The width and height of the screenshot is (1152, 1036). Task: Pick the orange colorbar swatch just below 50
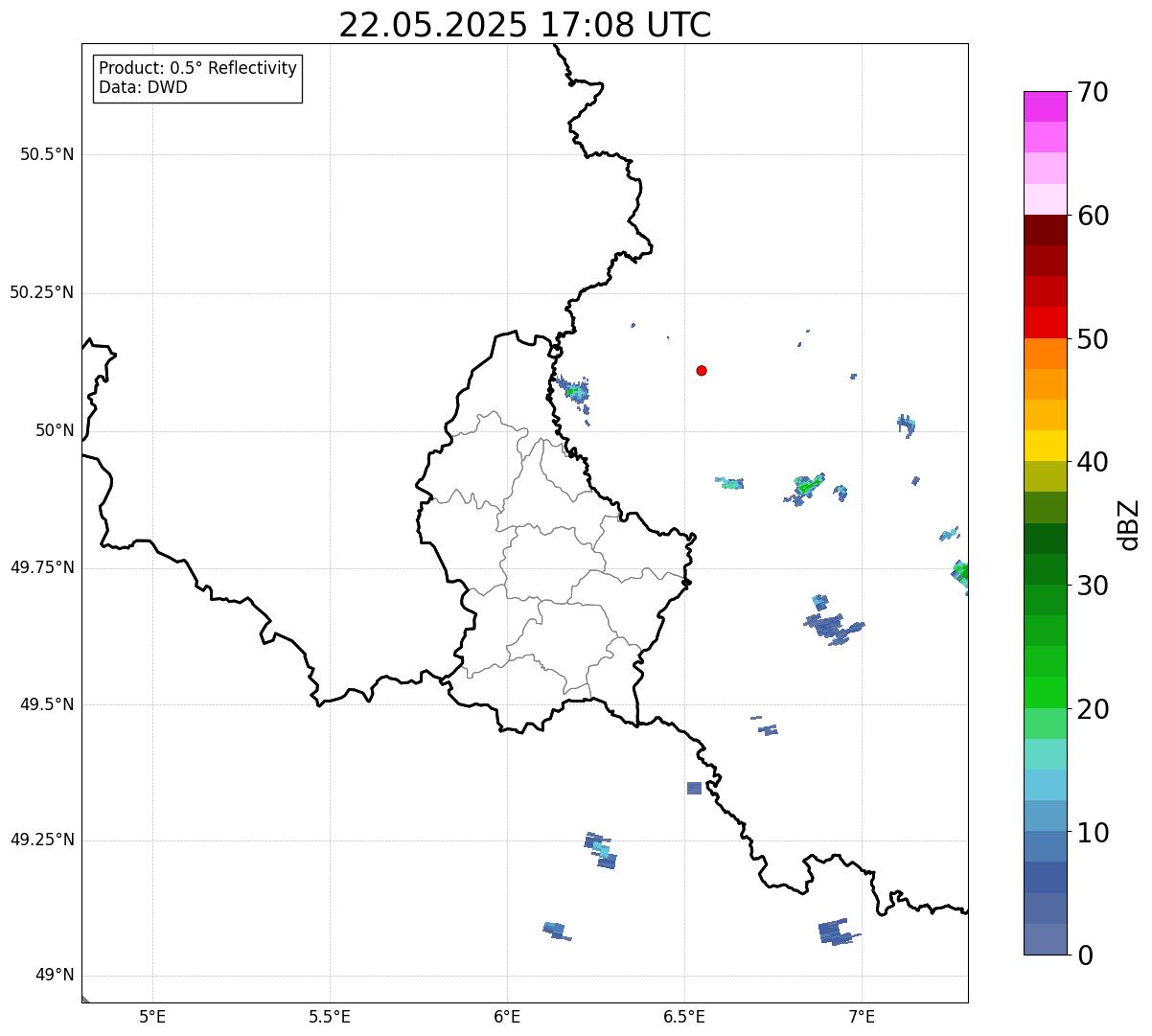pyautogui.click(x=1045, y=354)
